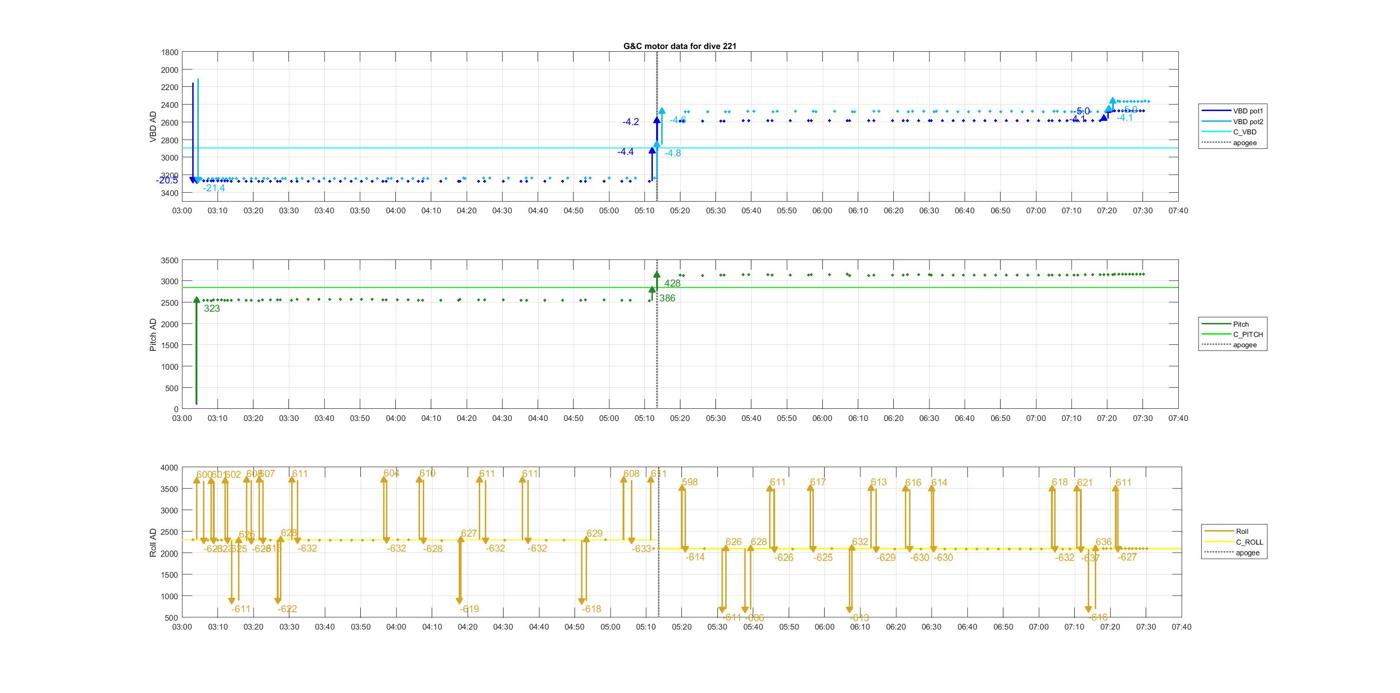Click the "2600" tick on the VBD axis

click(x=170, y=123)
